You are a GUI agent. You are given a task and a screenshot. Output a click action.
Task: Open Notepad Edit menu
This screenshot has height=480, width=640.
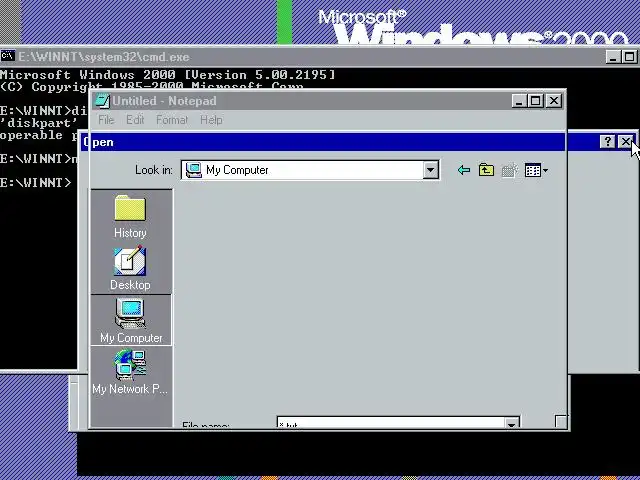[x=135, y=120]
